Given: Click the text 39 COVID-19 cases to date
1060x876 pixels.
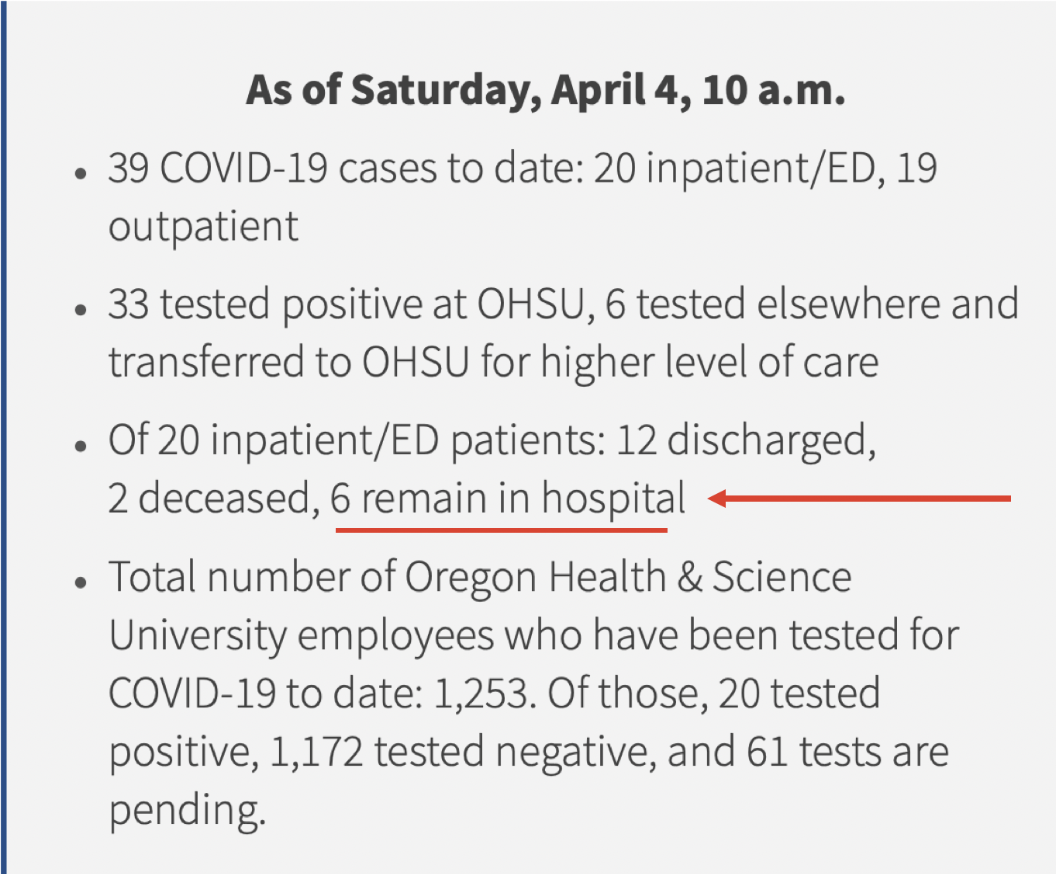Looking at the screenshot, I should pos(345,168).
